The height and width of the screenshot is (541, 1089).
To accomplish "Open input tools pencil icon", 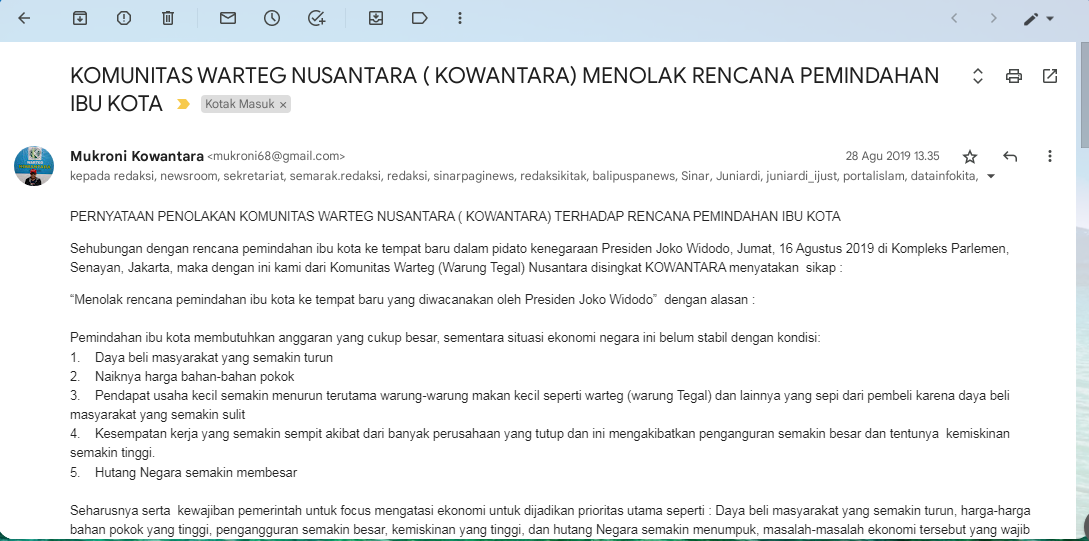I will pos(1031,19).
